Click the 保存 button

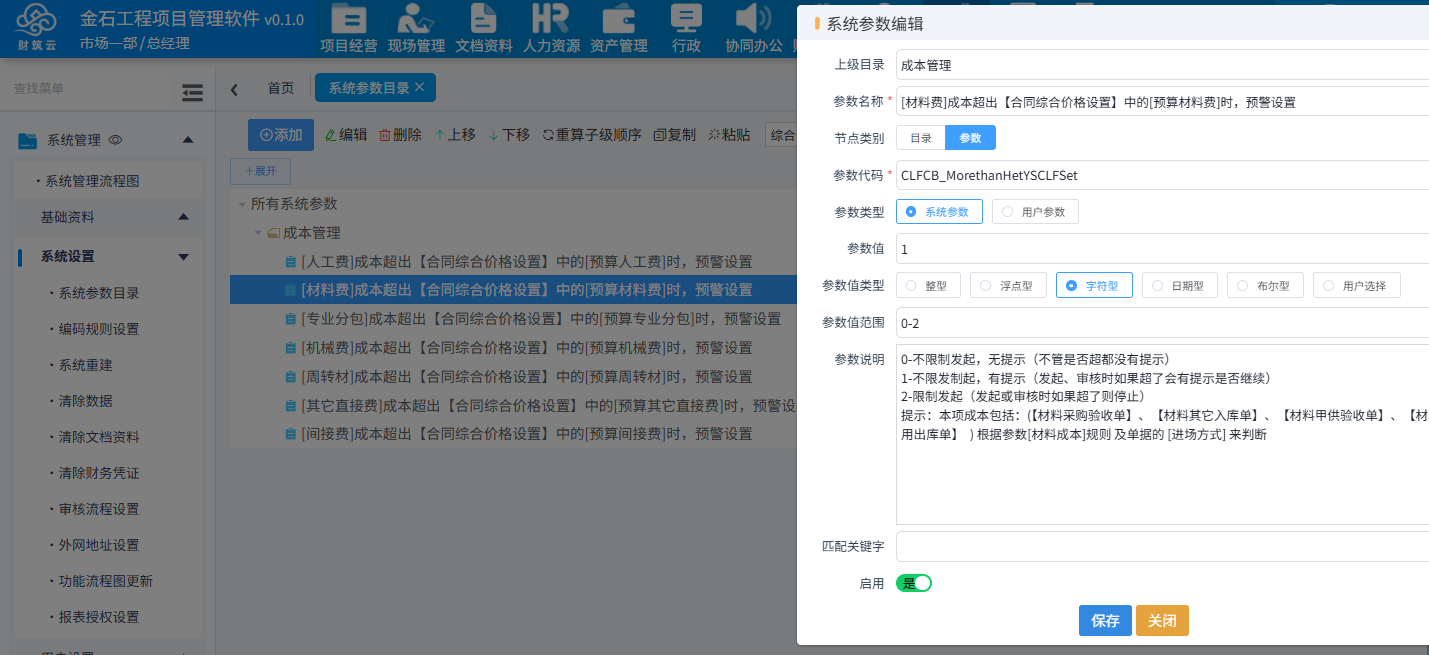click(1104, 620)
